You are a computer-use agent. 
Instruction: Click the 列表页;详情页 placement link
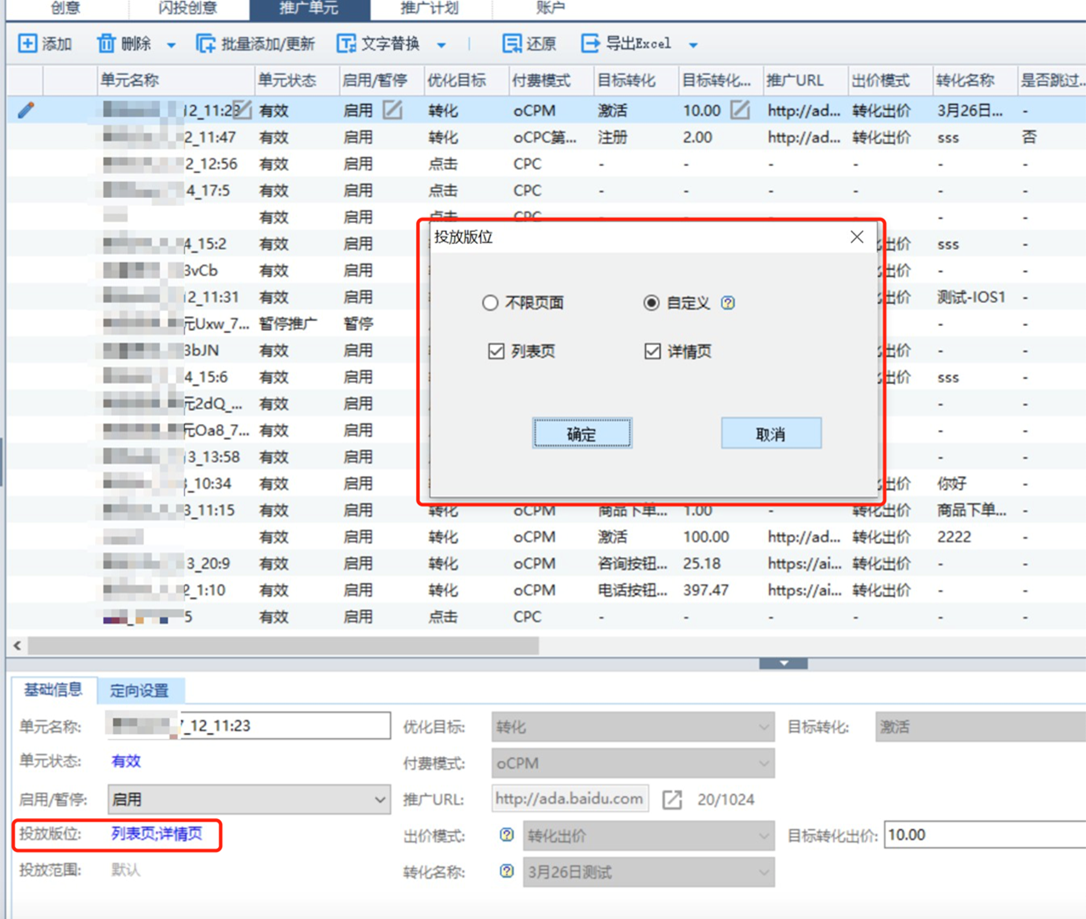coord(157,834)
